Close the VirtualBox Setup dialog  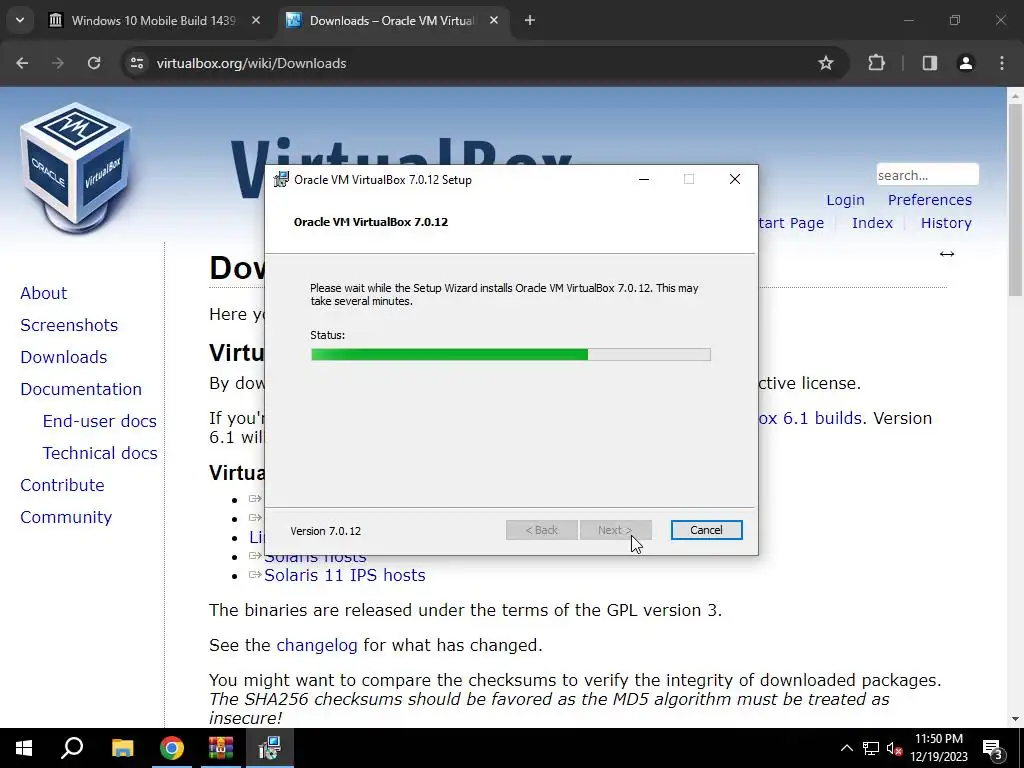pos(735,180)
